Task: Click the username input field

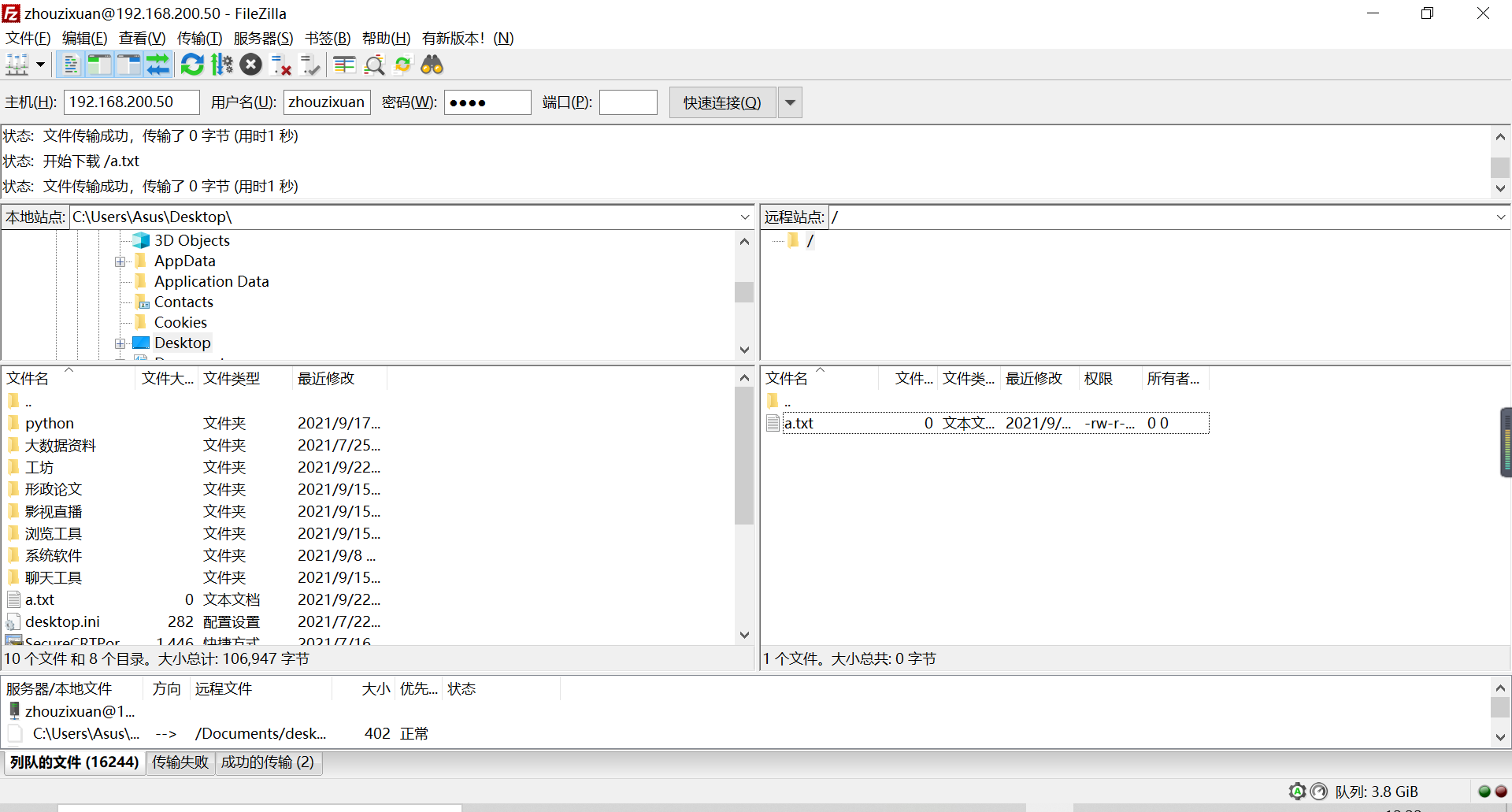Action: [327, 102]
